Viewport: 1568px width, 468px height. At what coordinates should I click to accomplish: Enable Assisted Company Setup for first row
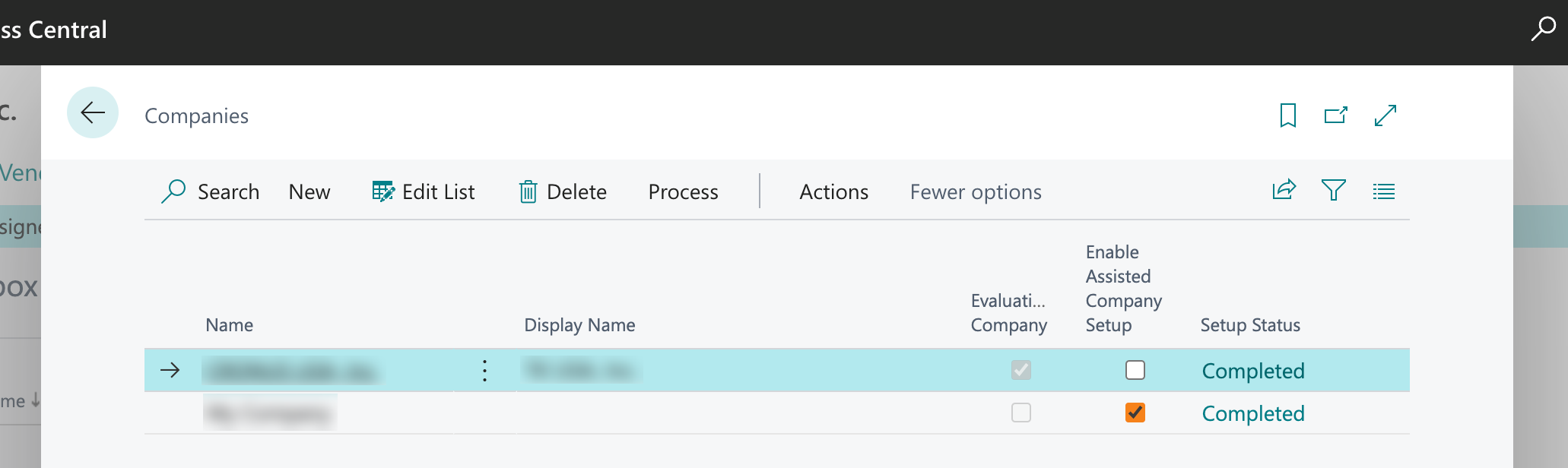coord(1135,370)
